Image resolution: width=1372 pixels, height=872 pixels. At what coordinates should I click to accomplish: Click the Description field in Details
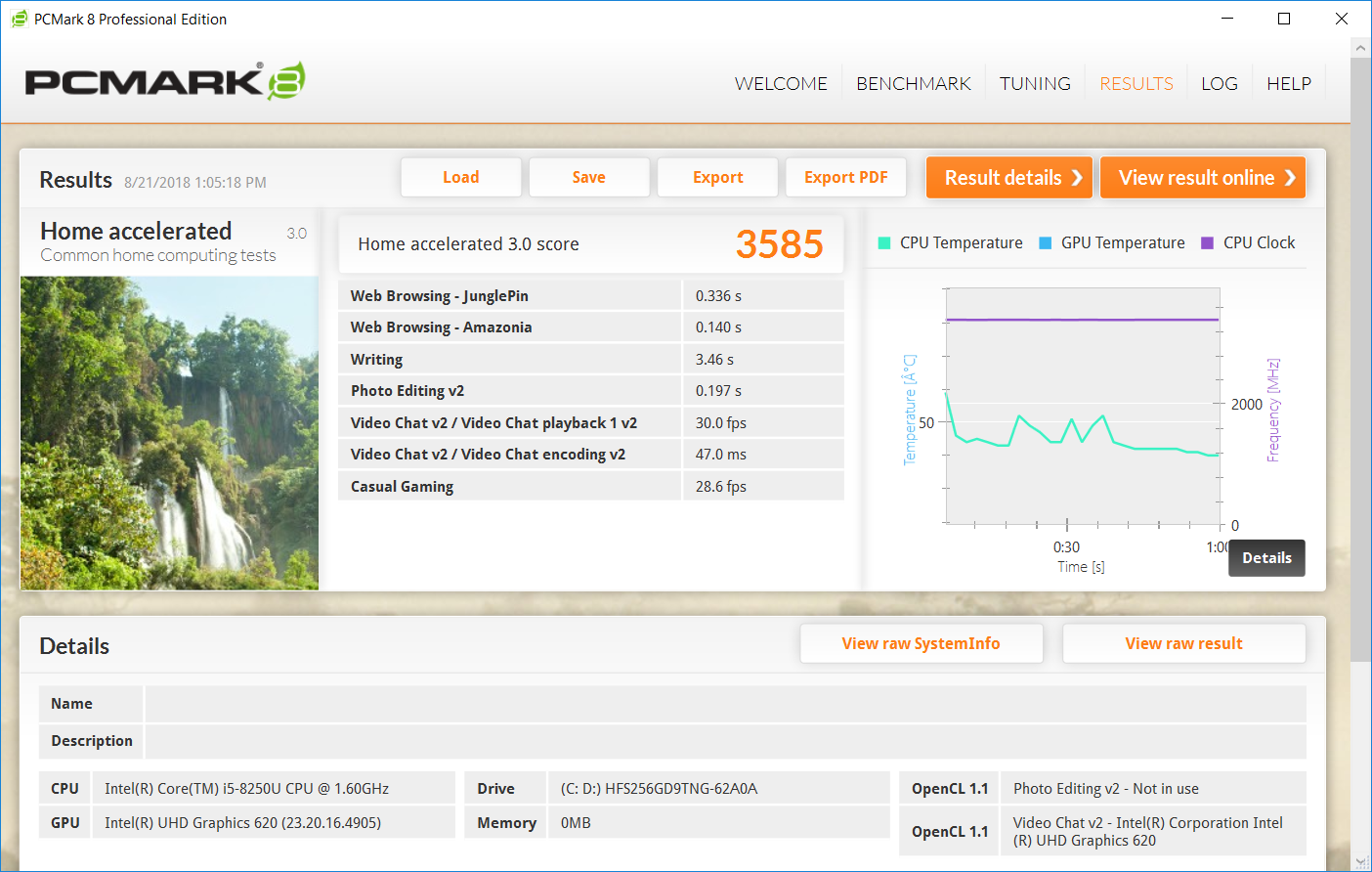pos(725,741)
